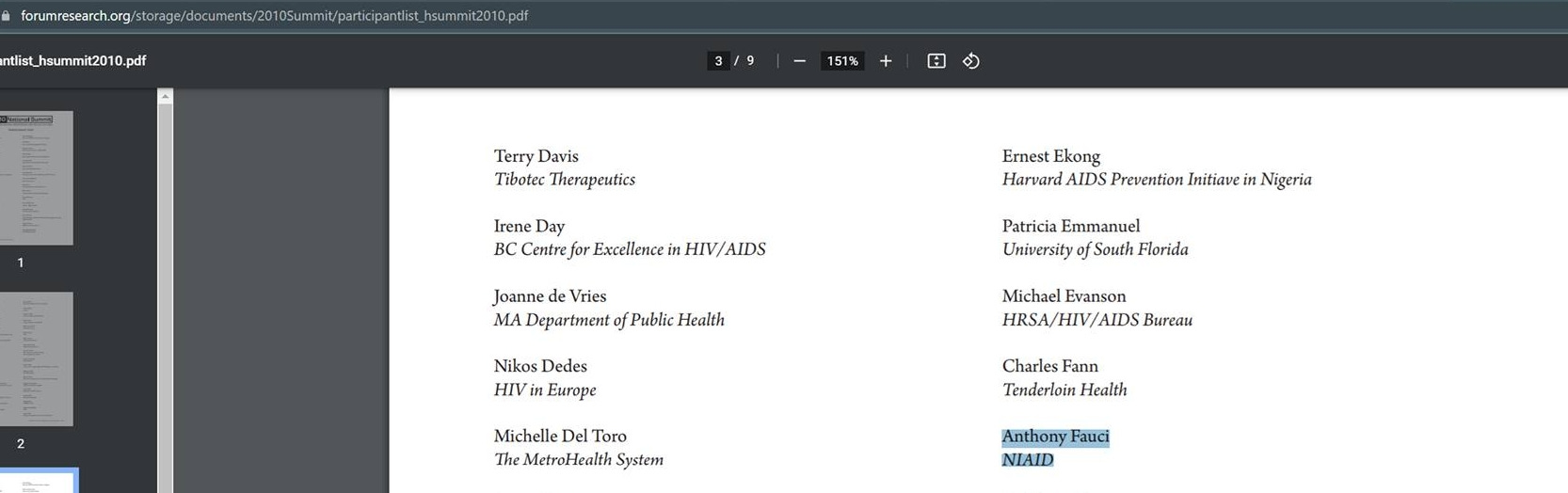This screenshot has width=1568, height=493.
Task: Edit the 151% zoom level field
Action: pos(842,61)
